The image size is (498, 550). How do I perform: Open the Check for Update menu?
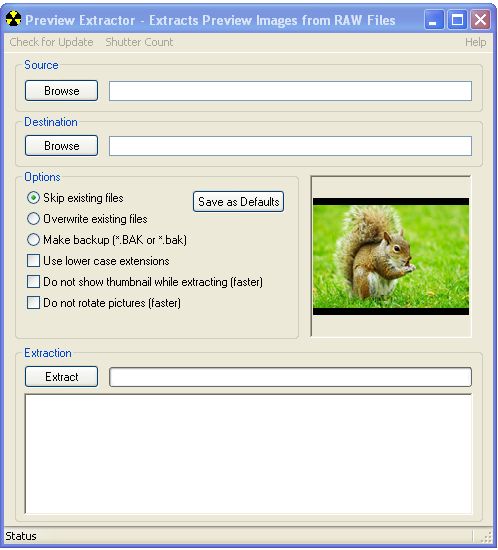[51, 42]
